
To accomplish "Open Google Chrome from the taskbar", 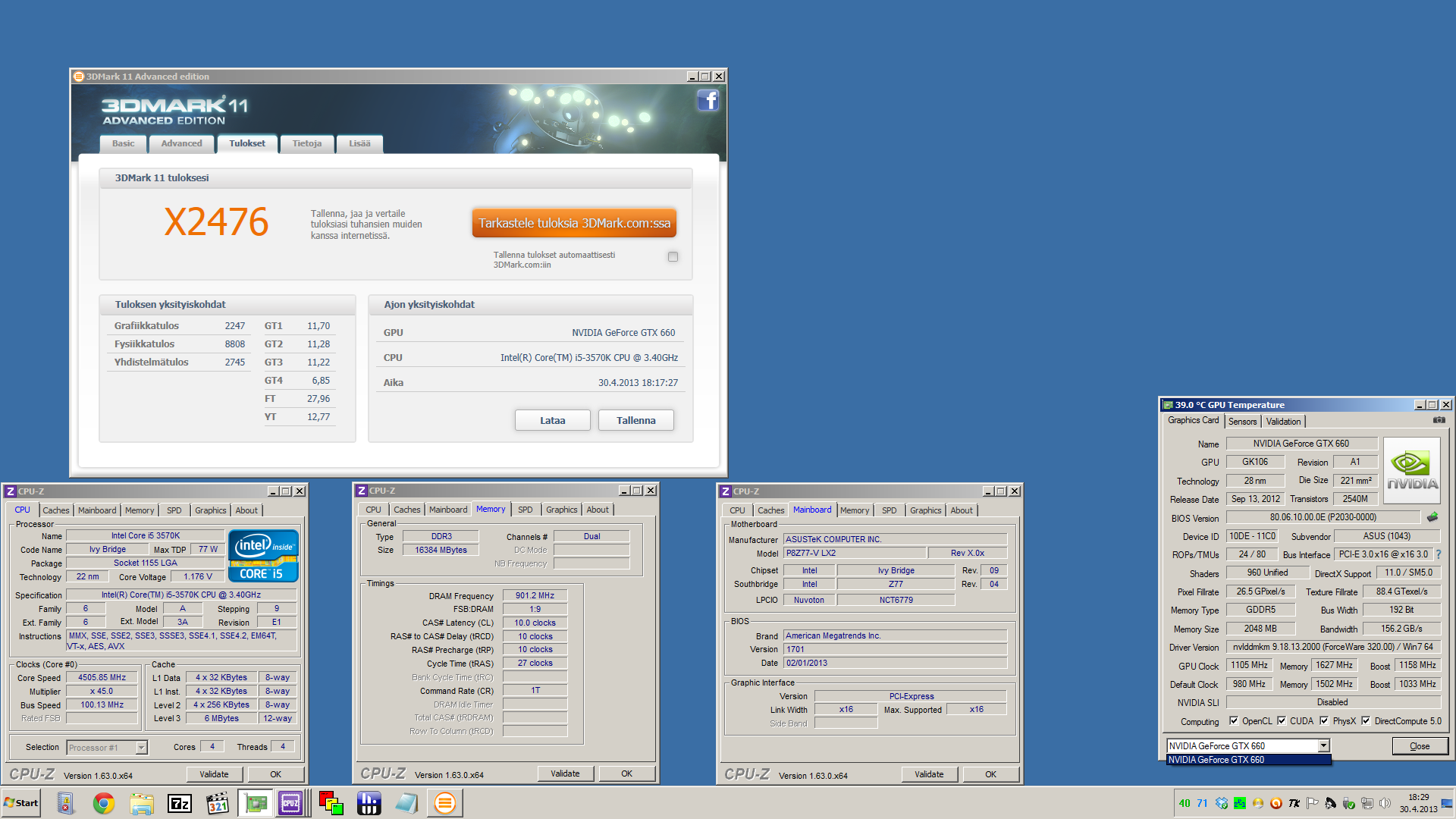I will click(104, 803).
